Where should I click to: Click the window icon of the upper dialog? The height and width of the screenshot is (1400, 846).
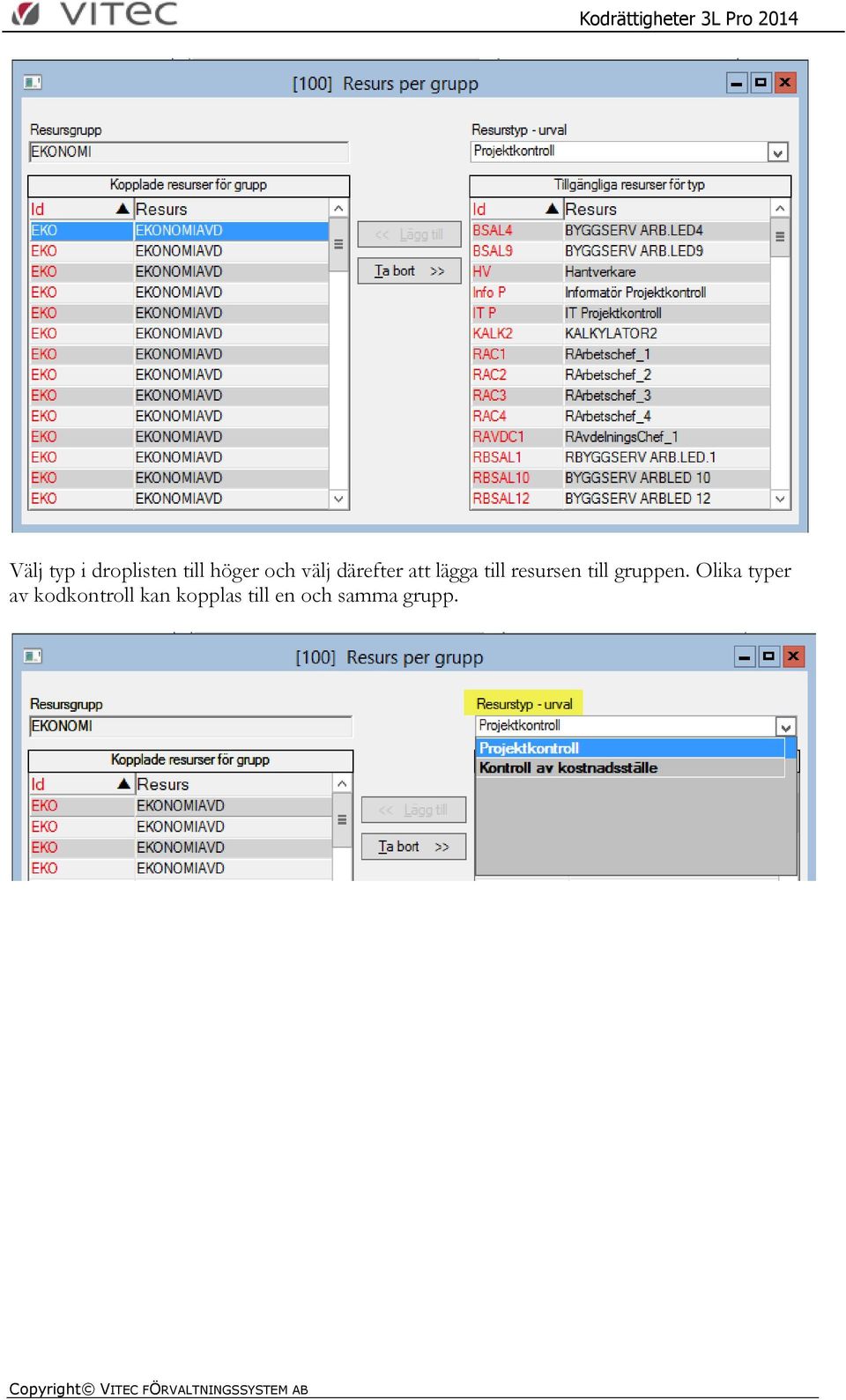point(33,82)
